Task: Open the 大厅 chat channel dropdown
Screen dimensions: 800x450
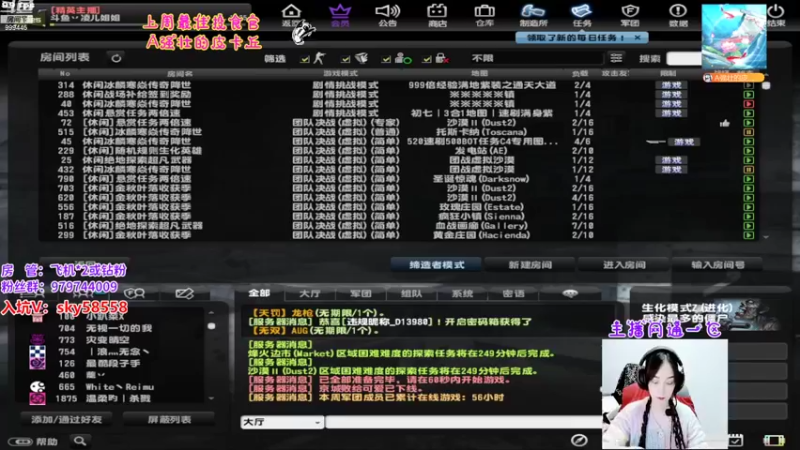Action: (x=282, y=422)
